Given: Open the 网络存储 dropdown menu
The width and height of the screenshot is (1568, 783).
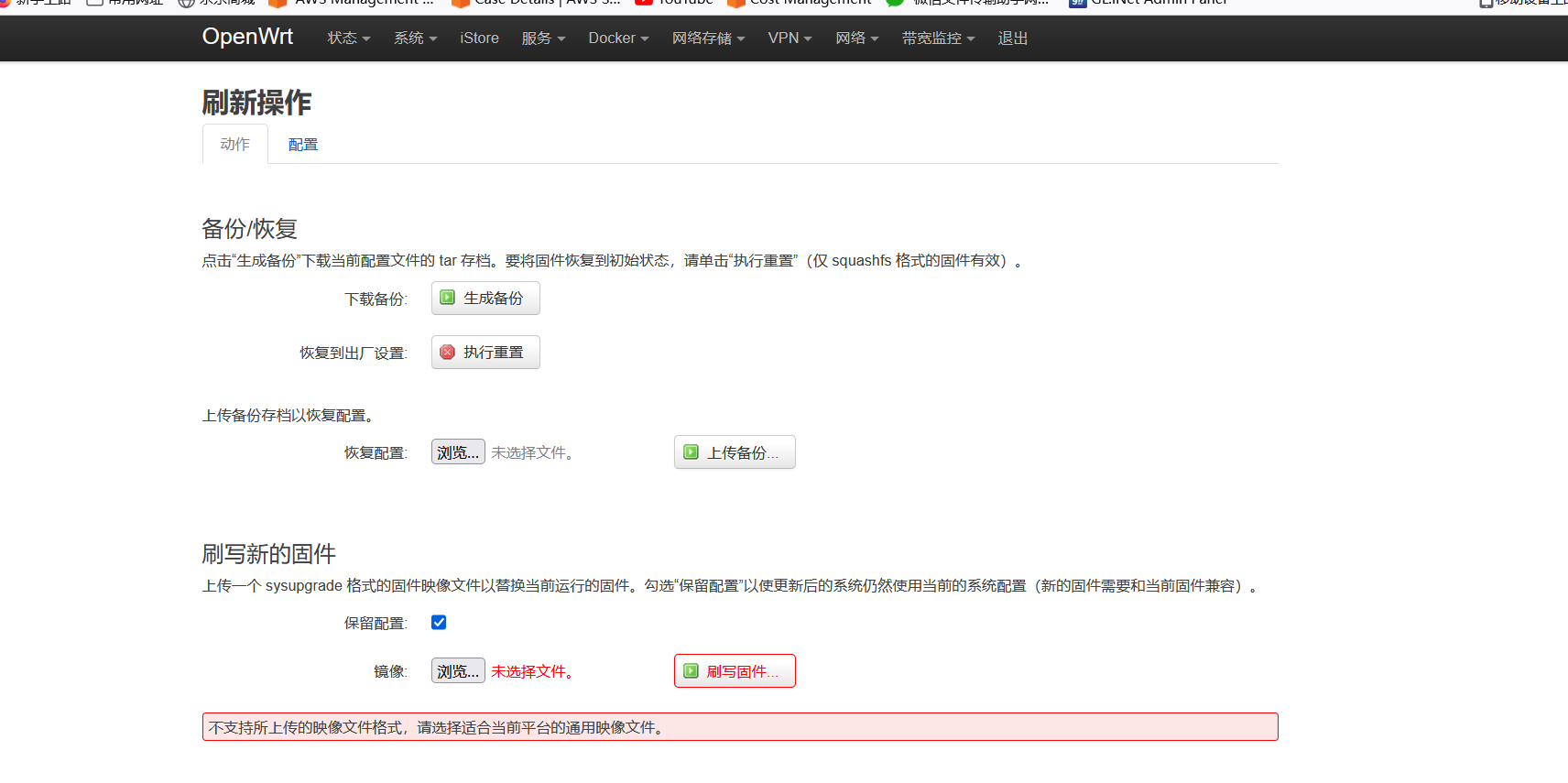Looking at the screenshot, I should tap(708, 38).
